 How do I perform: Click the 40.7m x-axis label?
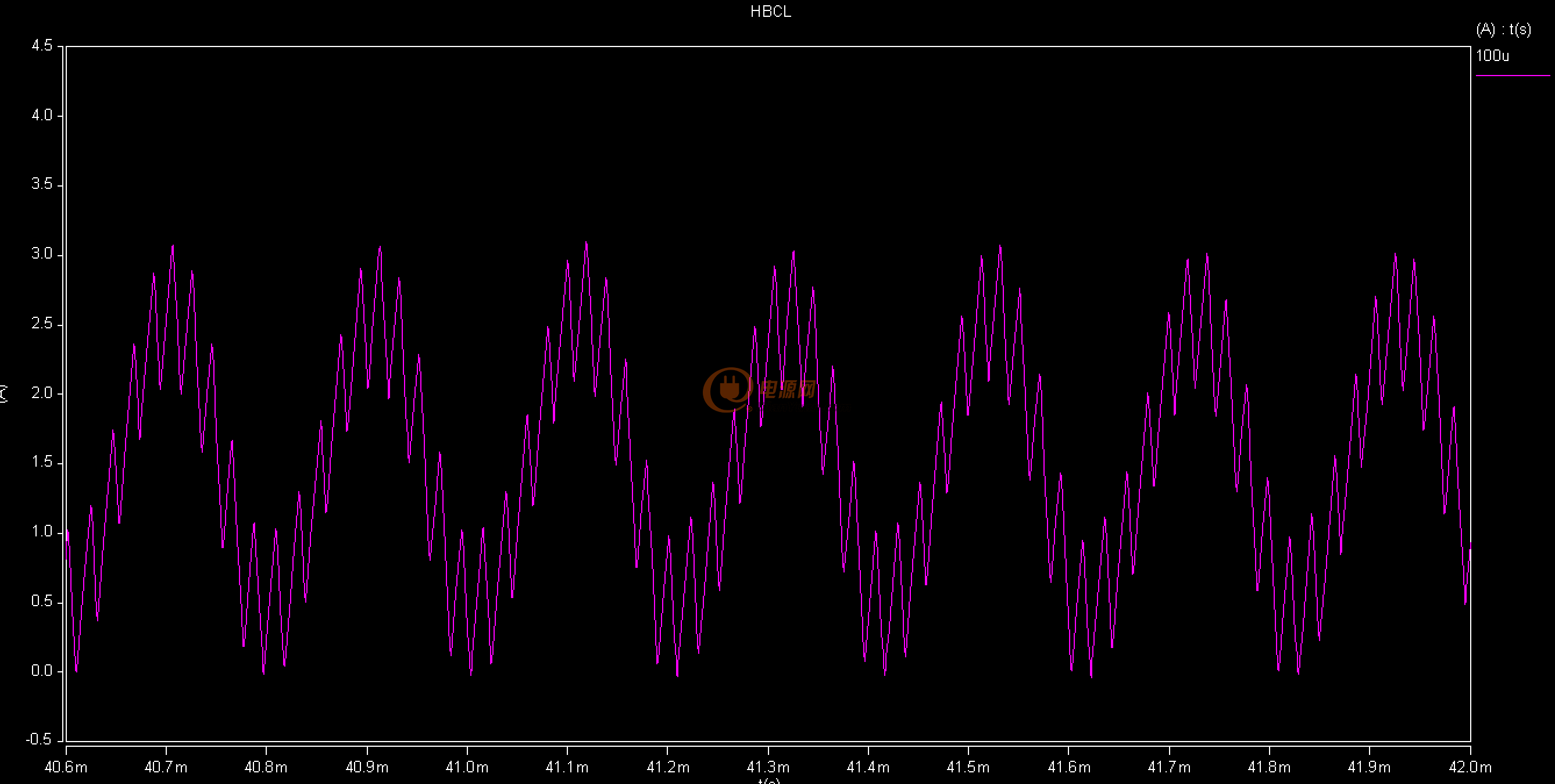(166, 767)
